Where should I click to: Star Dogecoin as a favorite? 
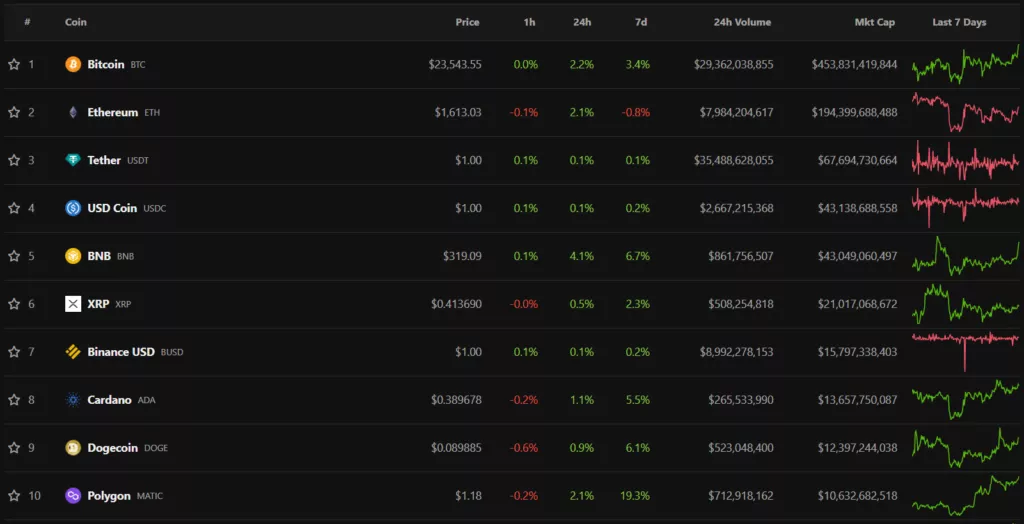click(x=14, y=448)
